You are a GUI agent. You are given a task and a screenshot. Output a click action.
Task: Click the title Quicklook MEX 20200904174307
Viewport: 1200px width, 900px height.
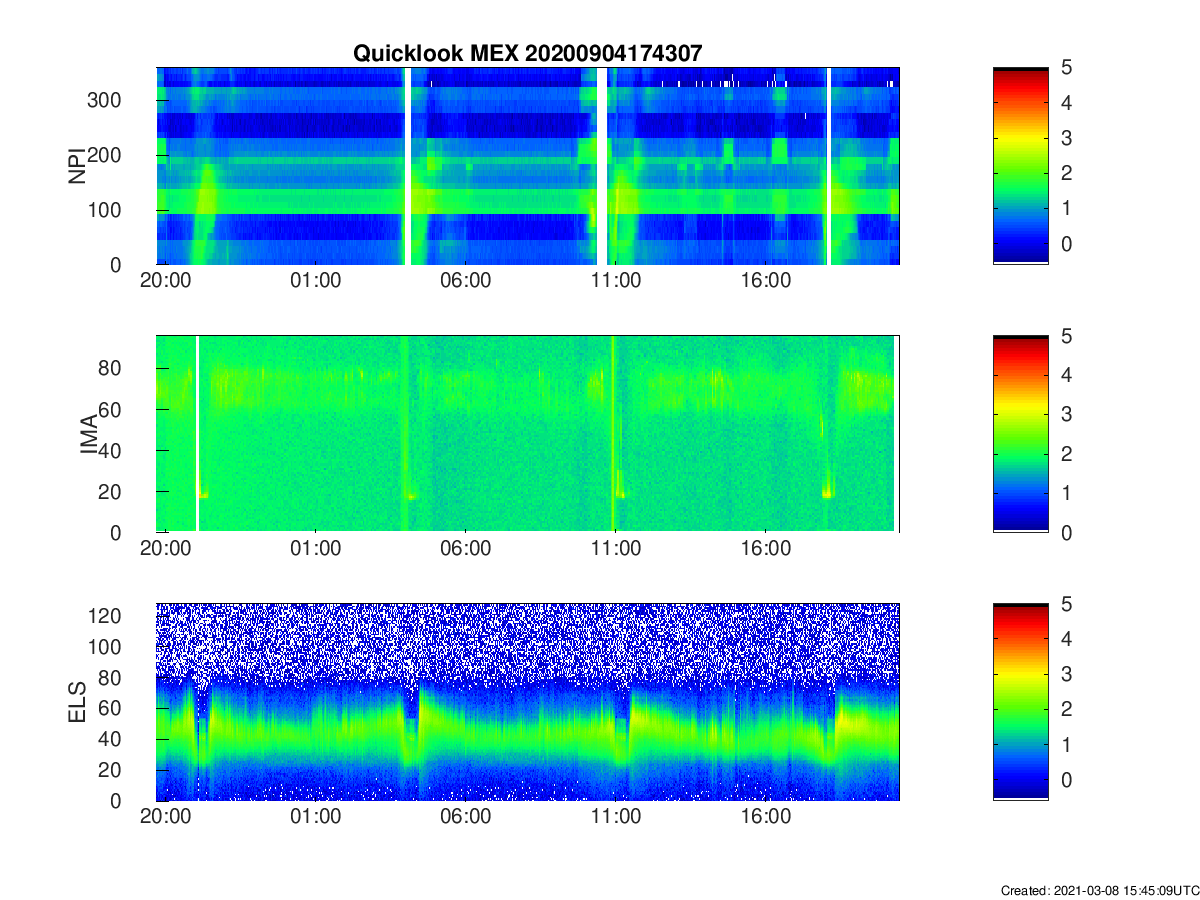pos(528,54)
